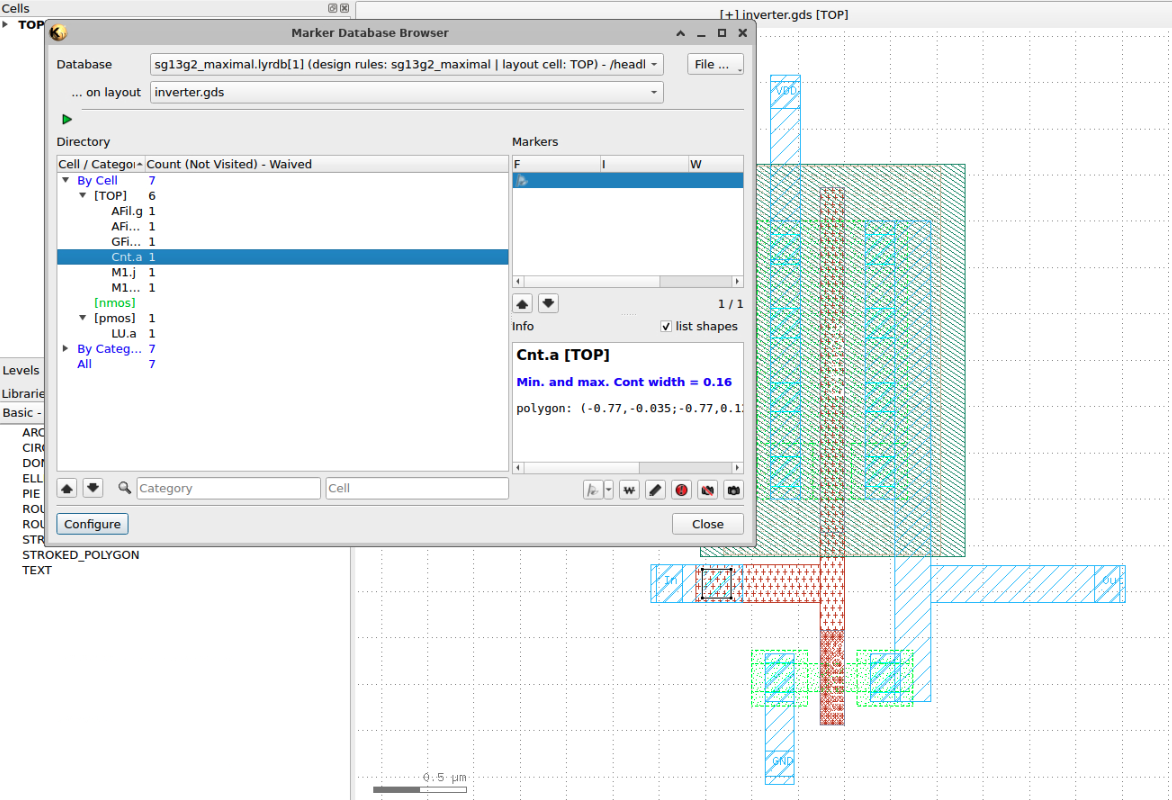Go to previous marker with up arrow
1172x800 pixels.
pos(522,304)
